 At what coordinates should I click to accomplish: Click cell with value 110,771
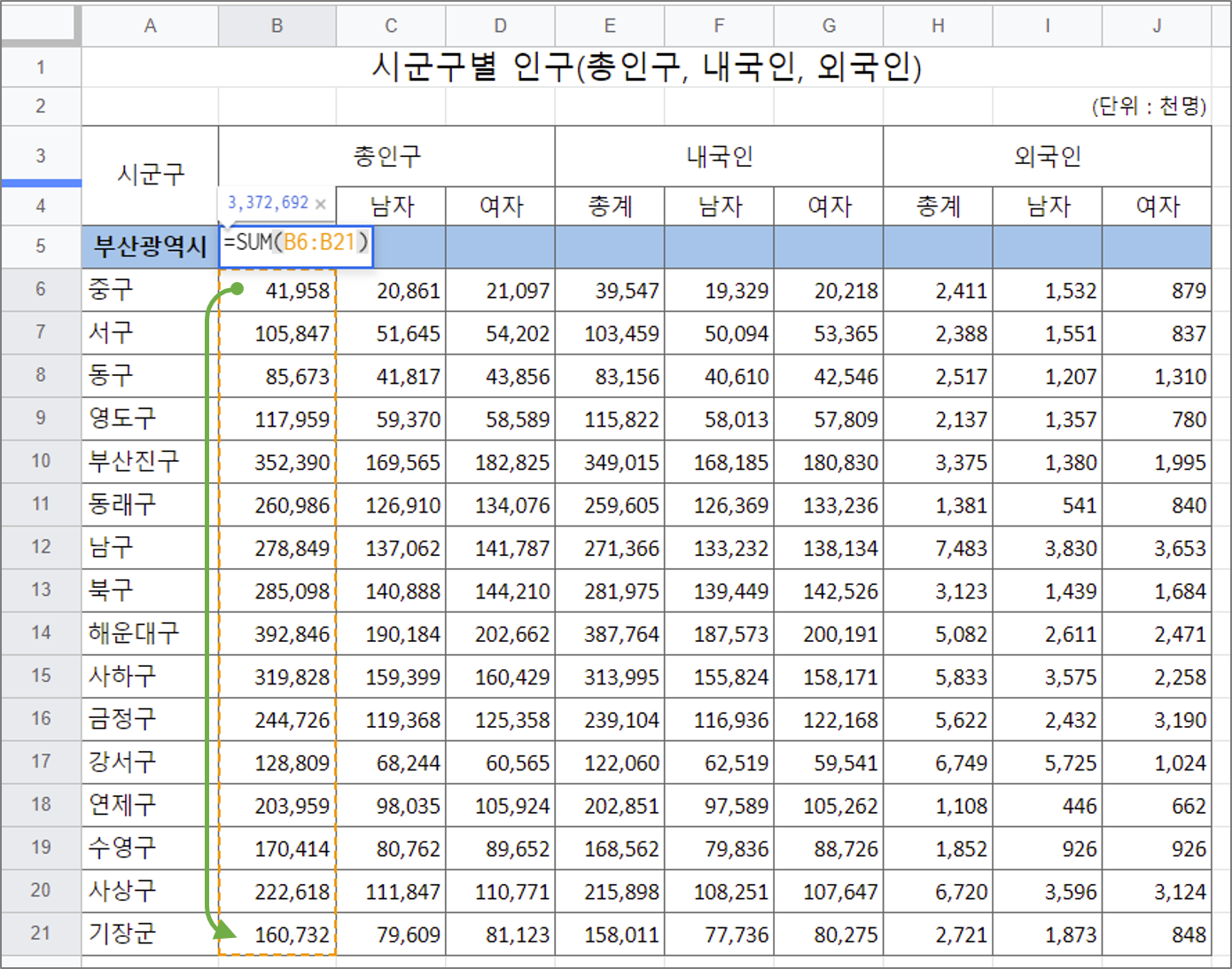coord(501,891)
